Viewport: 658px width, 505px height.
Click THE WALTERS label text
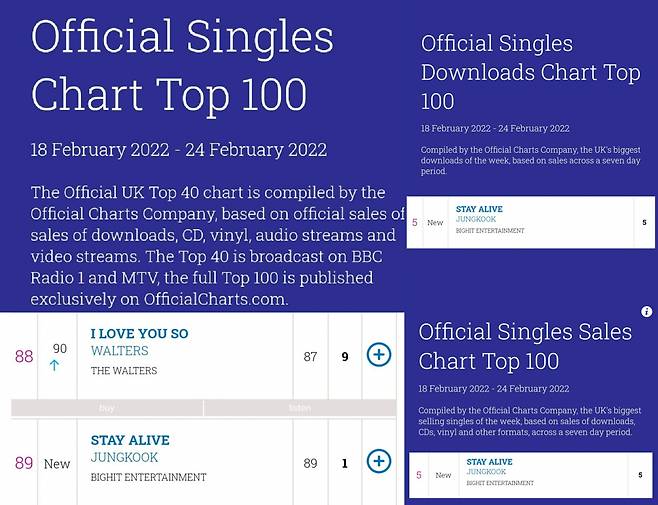(x=124, y=371)
